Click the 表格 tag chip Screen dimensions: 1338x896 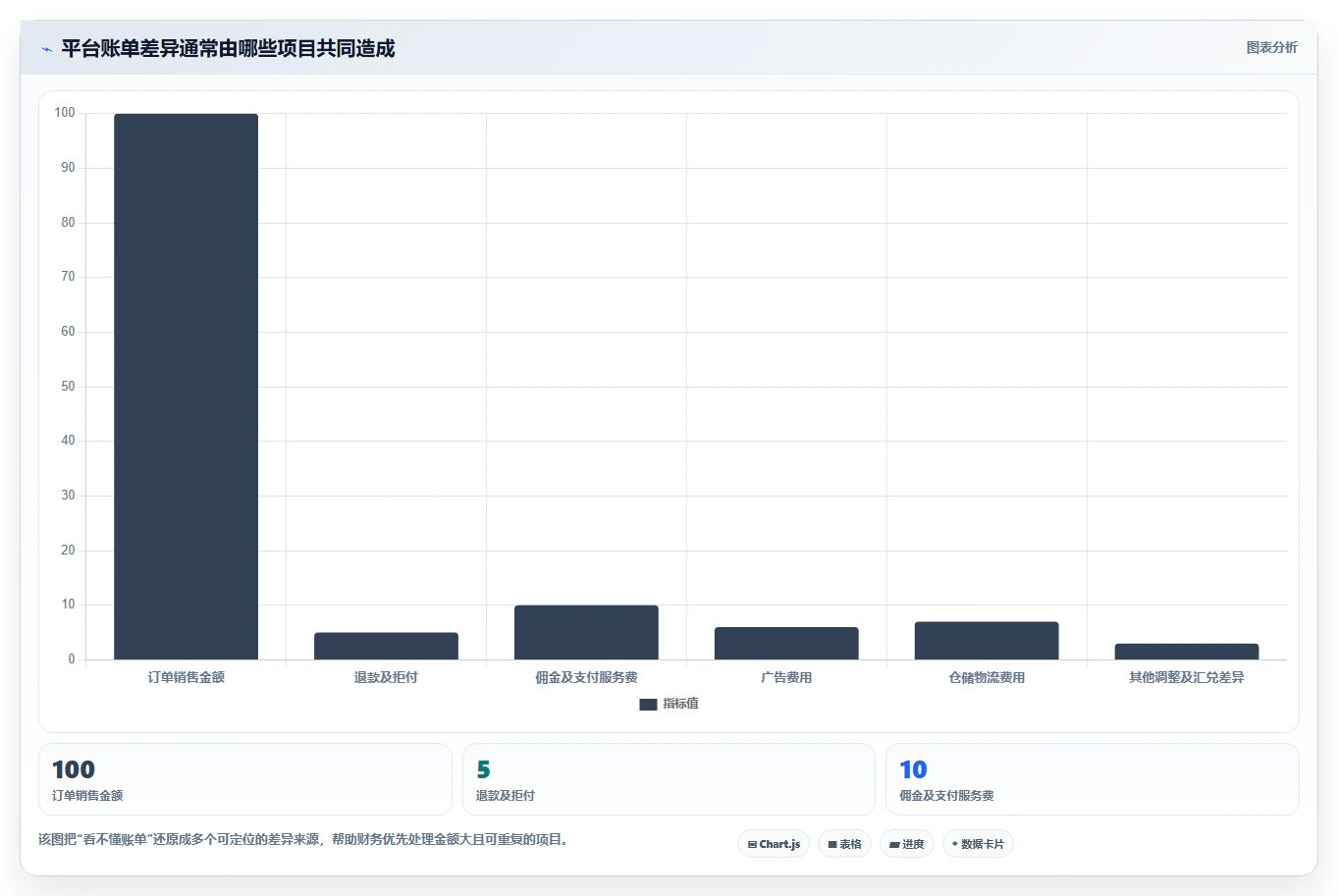pos(844,844)
